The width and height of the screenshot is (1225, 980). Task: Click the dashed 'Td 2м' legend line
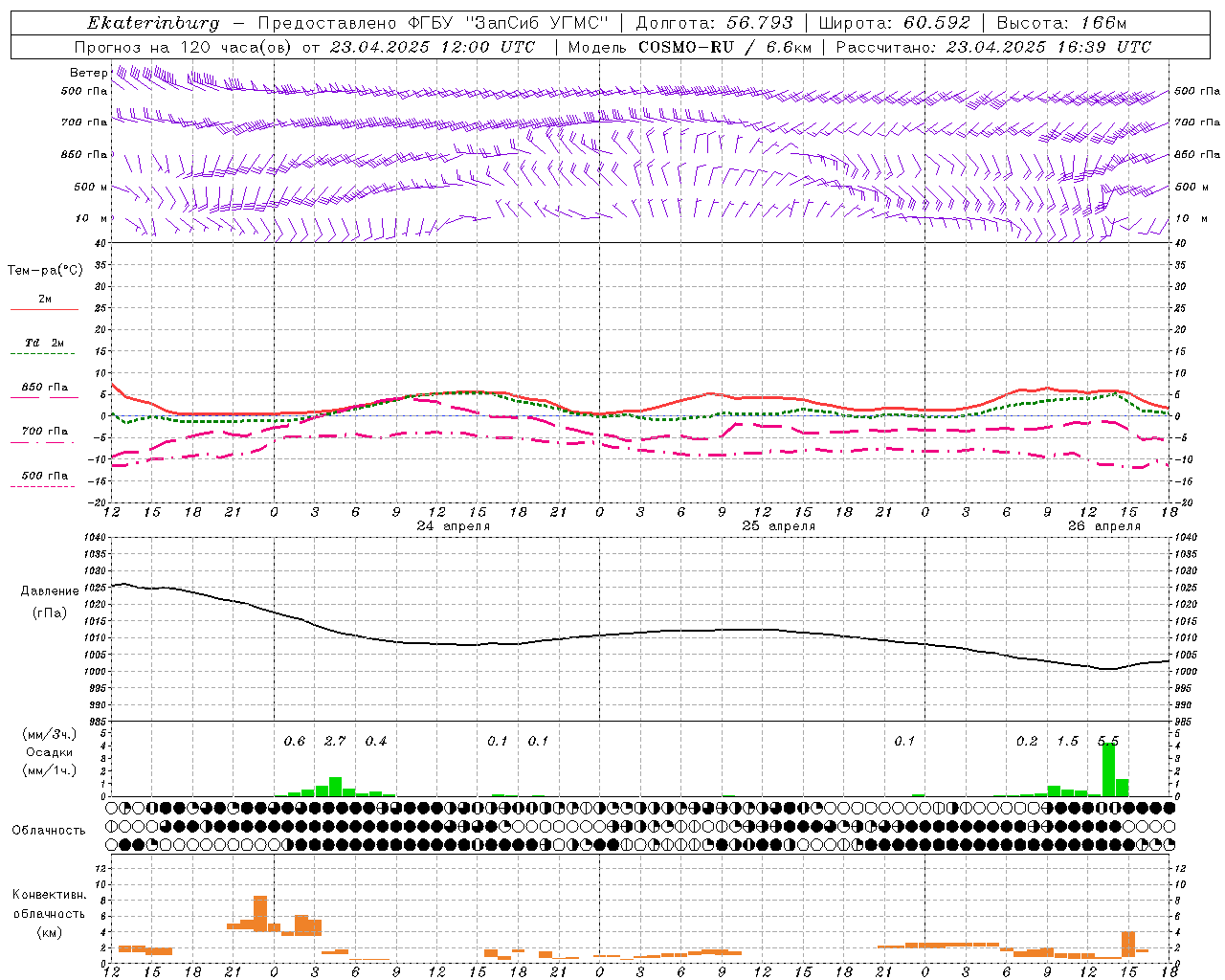coord(44,354)
